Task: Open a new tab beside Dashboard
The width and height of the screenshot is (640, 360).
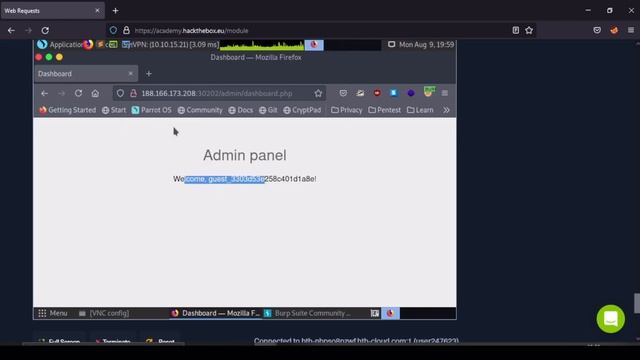Action: click(149, 74)
